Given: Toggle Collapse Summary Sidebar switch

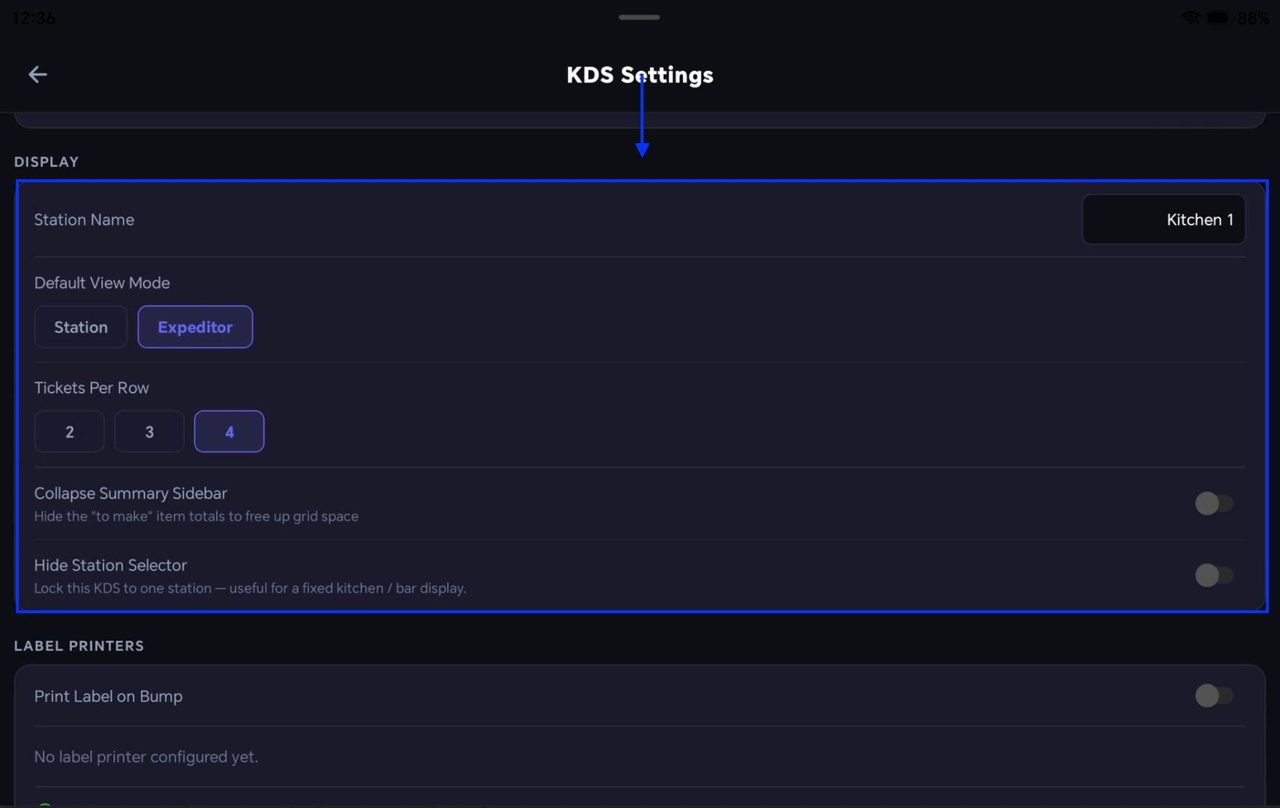Looking at the screenshot, I should pyautogui.click(x=1214, y=503).
